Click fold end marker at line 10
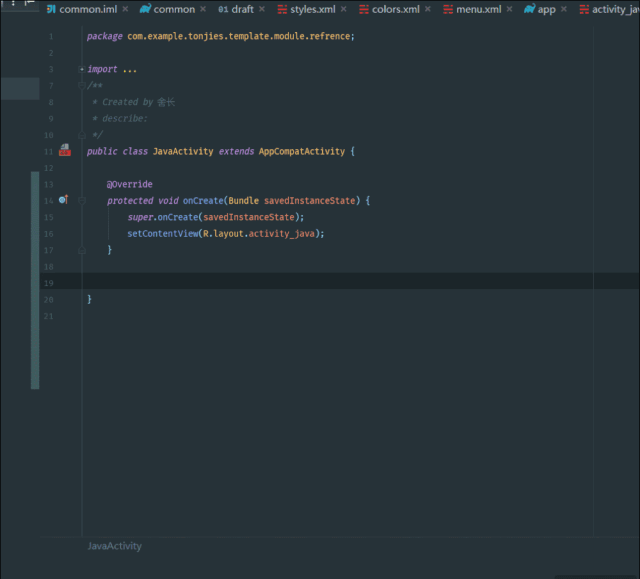The height and width of the screenshot is (579, 640). pyautogui.click(x=82, y=135)
